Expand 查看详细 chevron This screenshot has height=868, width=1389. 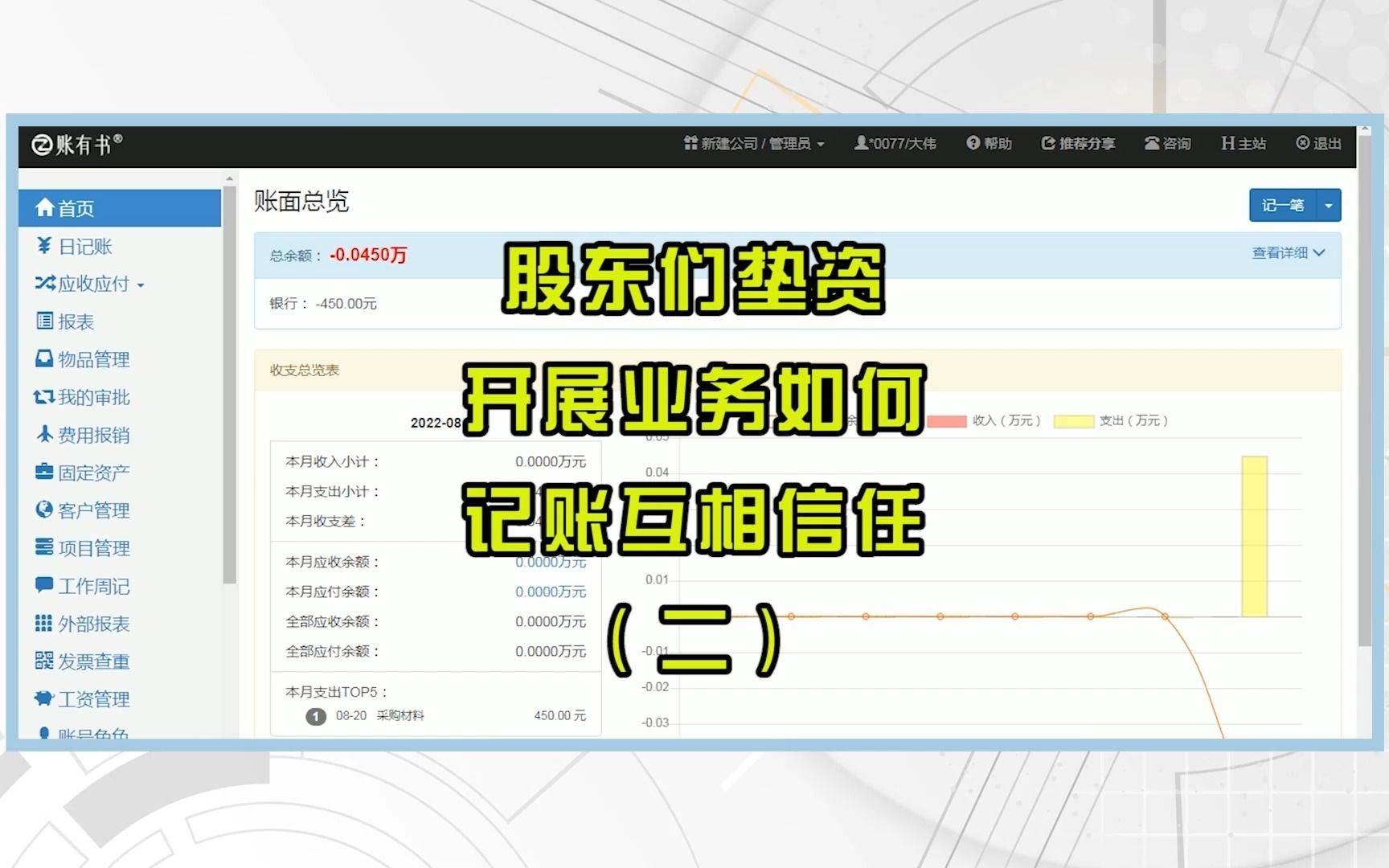click(x=1319, y=252)
